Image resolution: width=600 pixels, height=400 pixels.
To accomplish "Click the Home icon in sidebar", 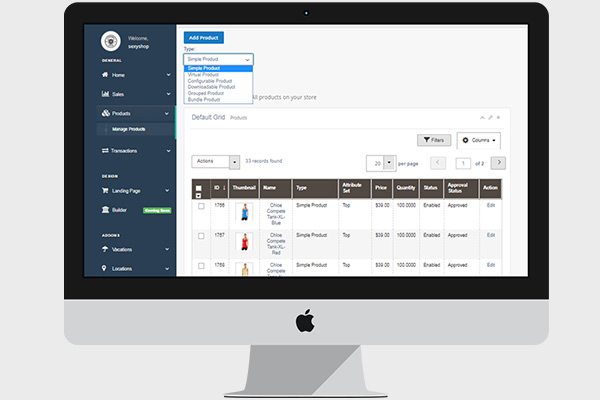I will pyautogui.click(x=106, y=75).
